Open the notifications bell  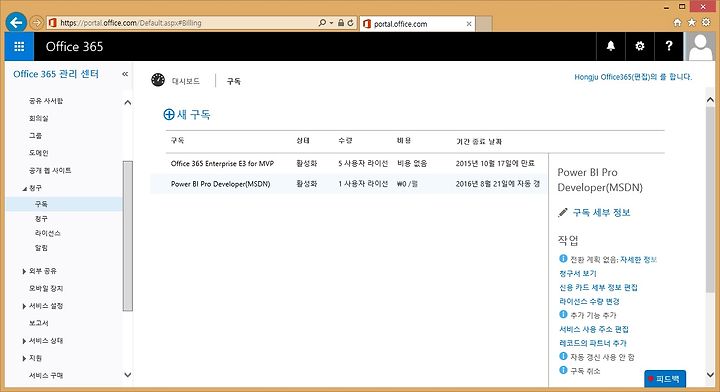click(x=611, y=46)
